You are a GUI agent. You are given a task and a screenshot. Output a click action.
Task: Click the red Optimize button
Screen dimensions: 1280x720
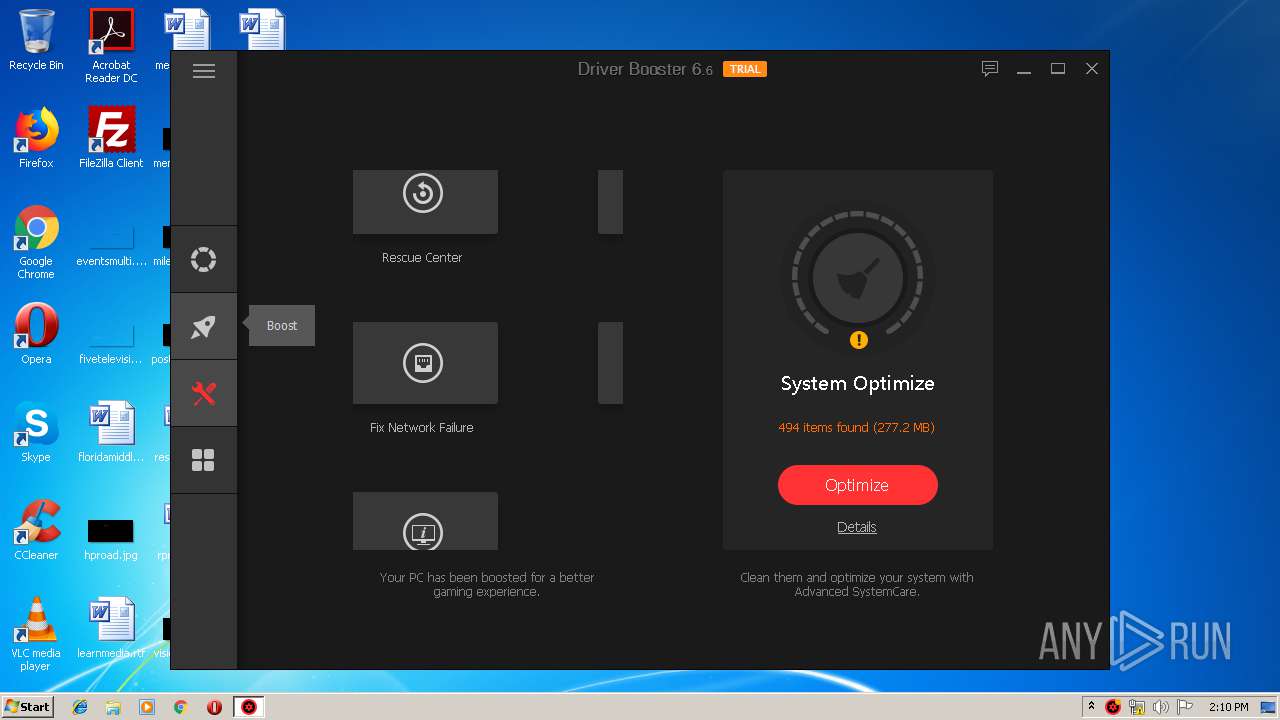858,485
